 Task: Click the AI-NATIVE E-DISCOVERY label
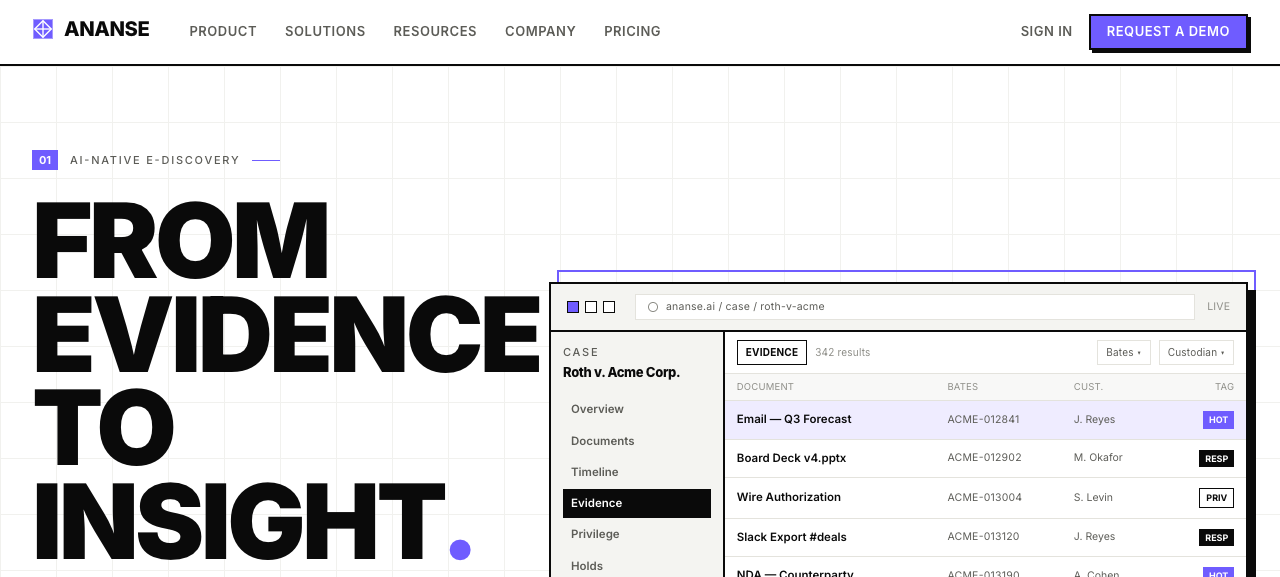pos(155,160)
